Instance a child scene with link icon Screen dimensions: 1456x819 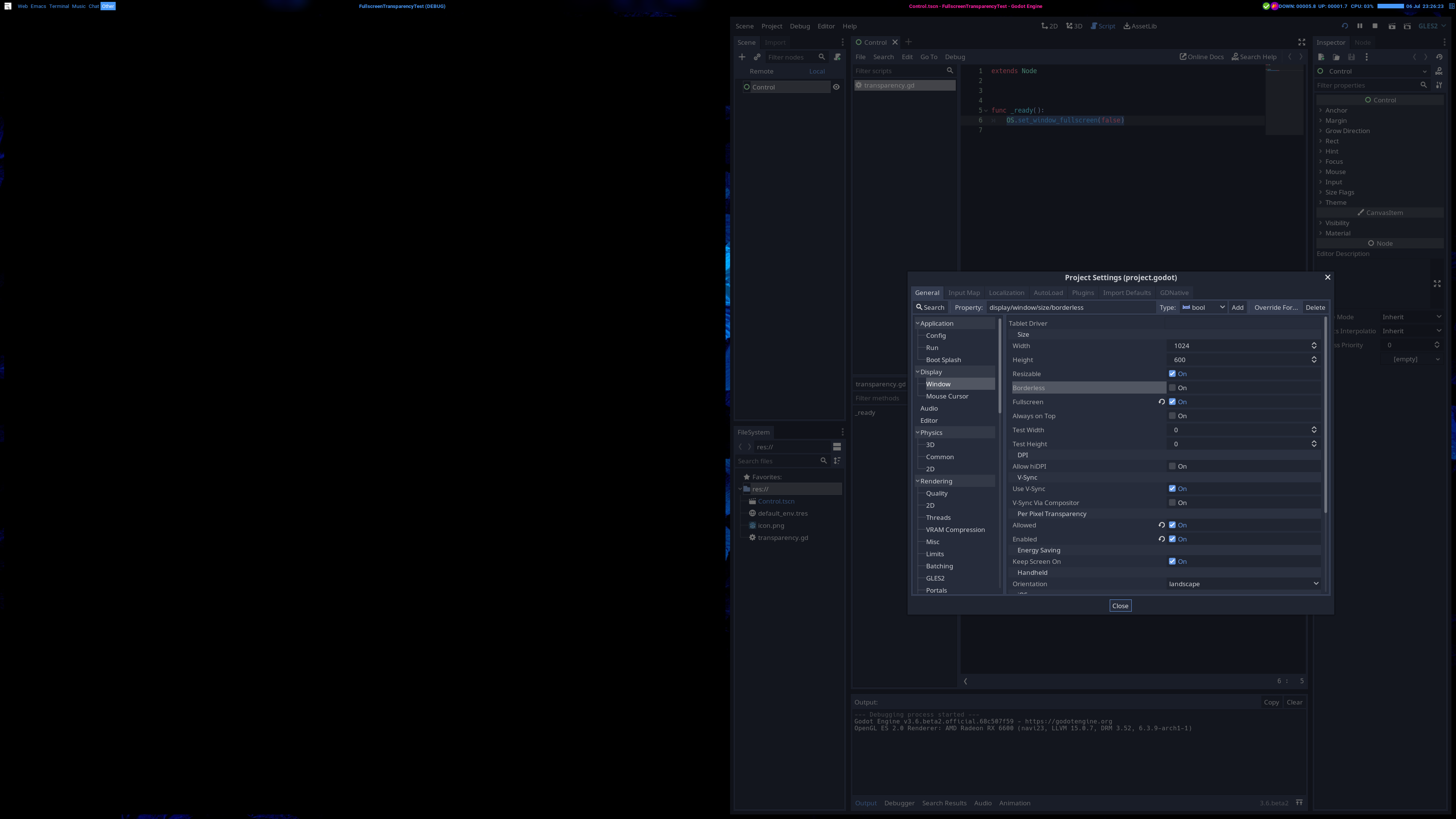click(x=757, y=56)
